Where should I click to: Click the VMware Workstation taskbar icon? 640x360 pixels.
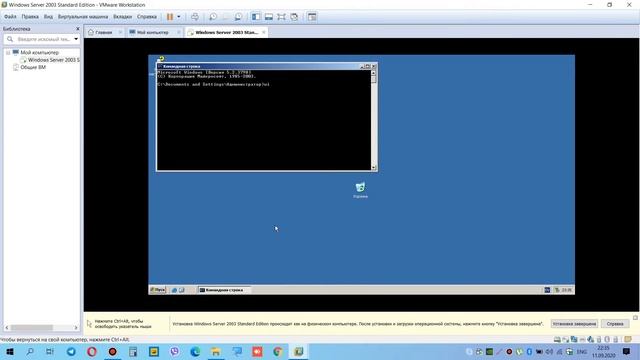(299, 351)
